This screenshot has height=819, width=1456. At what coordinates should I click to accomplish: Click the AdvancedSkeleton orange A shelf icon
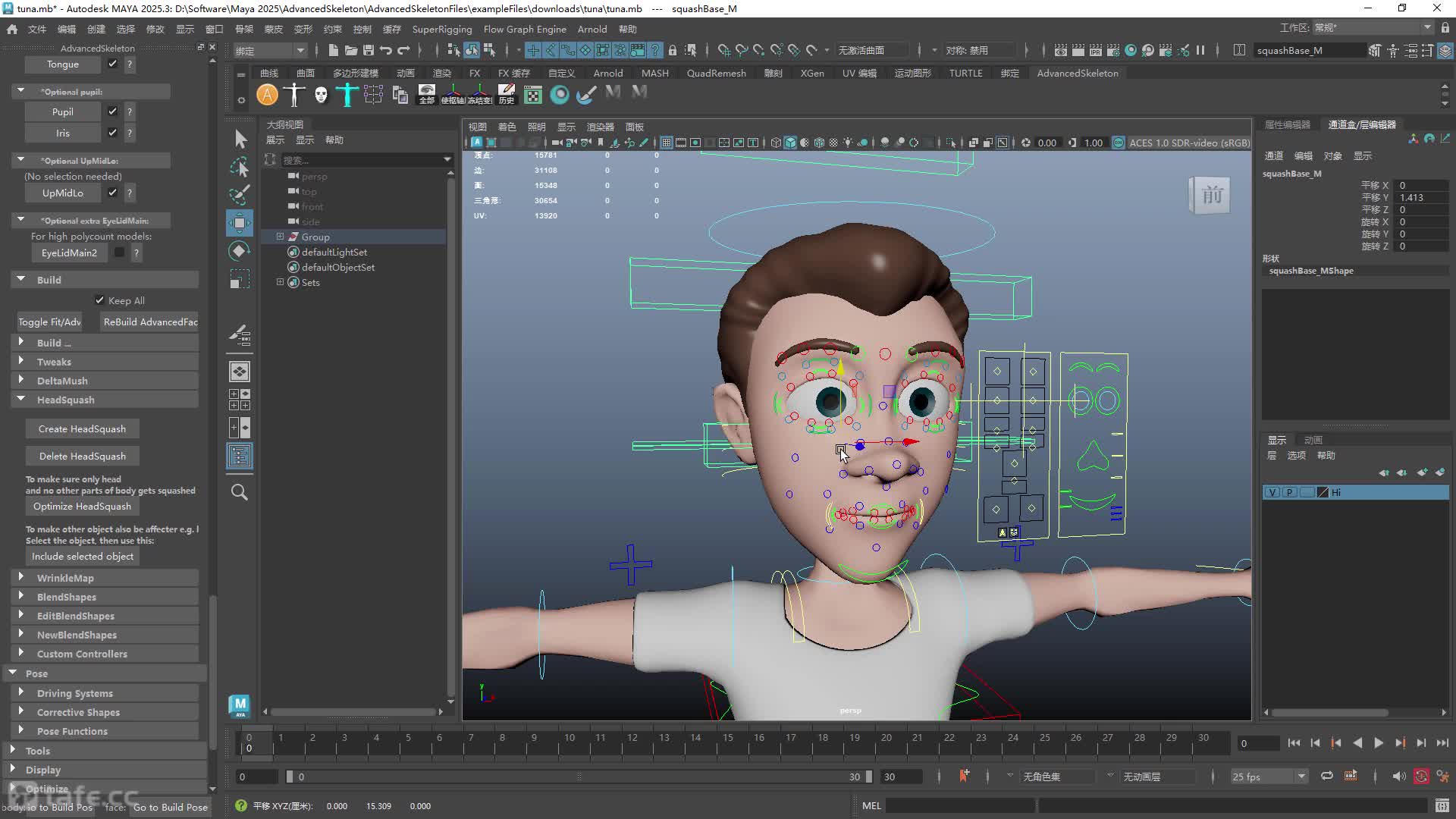pyautogui.click(x=267, y=95)
